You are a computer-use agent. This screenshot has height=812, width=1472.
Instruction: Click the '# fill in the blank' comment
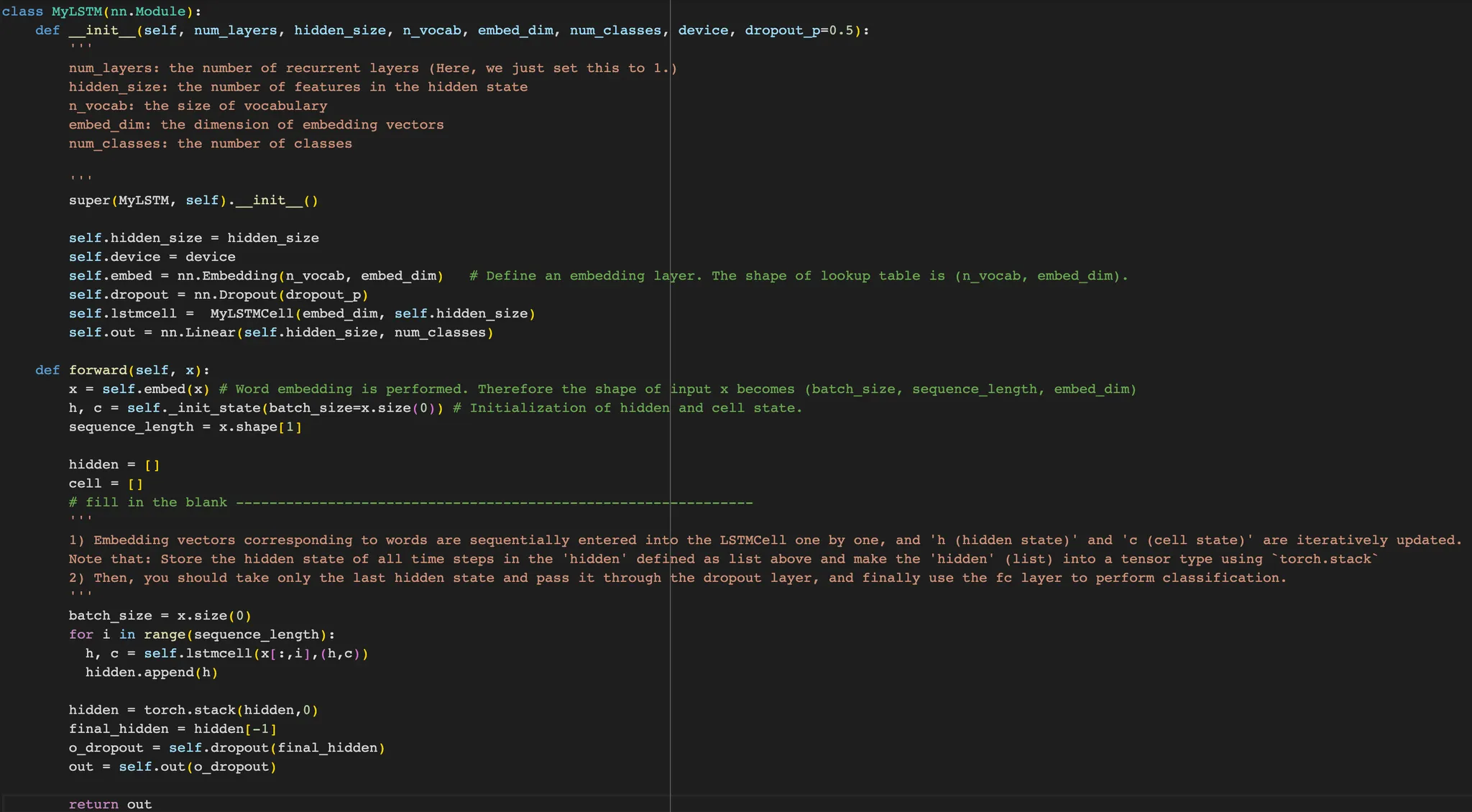[x=147, y=502]
